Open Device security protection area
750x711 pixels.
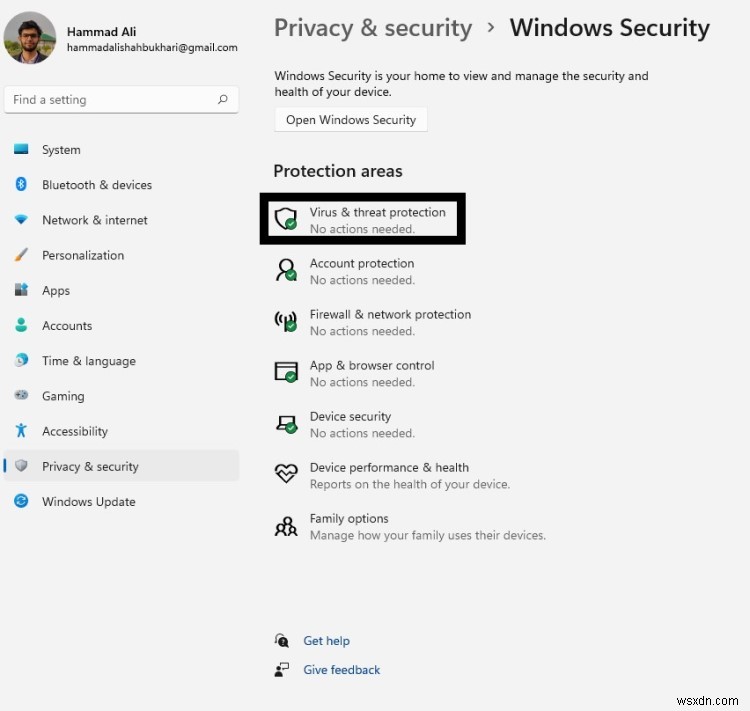pyautogui.click(x=345, y=424)
